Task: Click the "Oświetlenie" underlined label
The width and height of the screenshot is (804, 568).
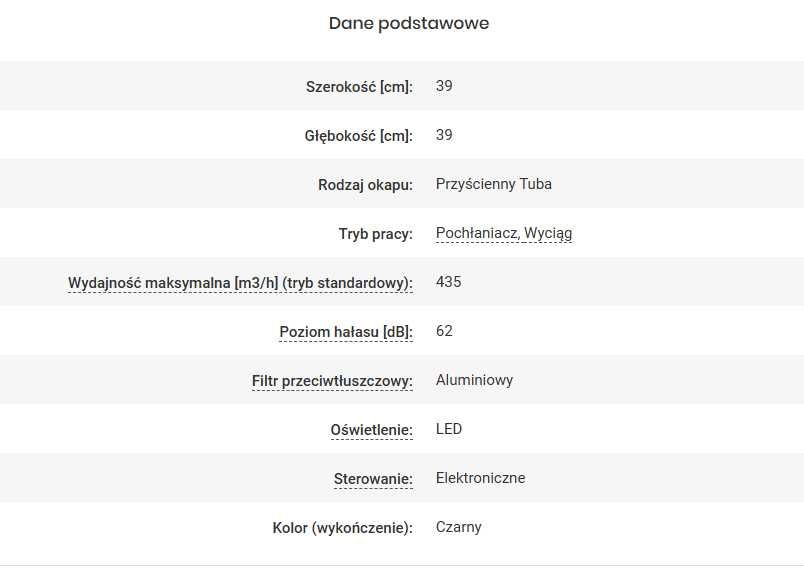Action: pos(371,430)
